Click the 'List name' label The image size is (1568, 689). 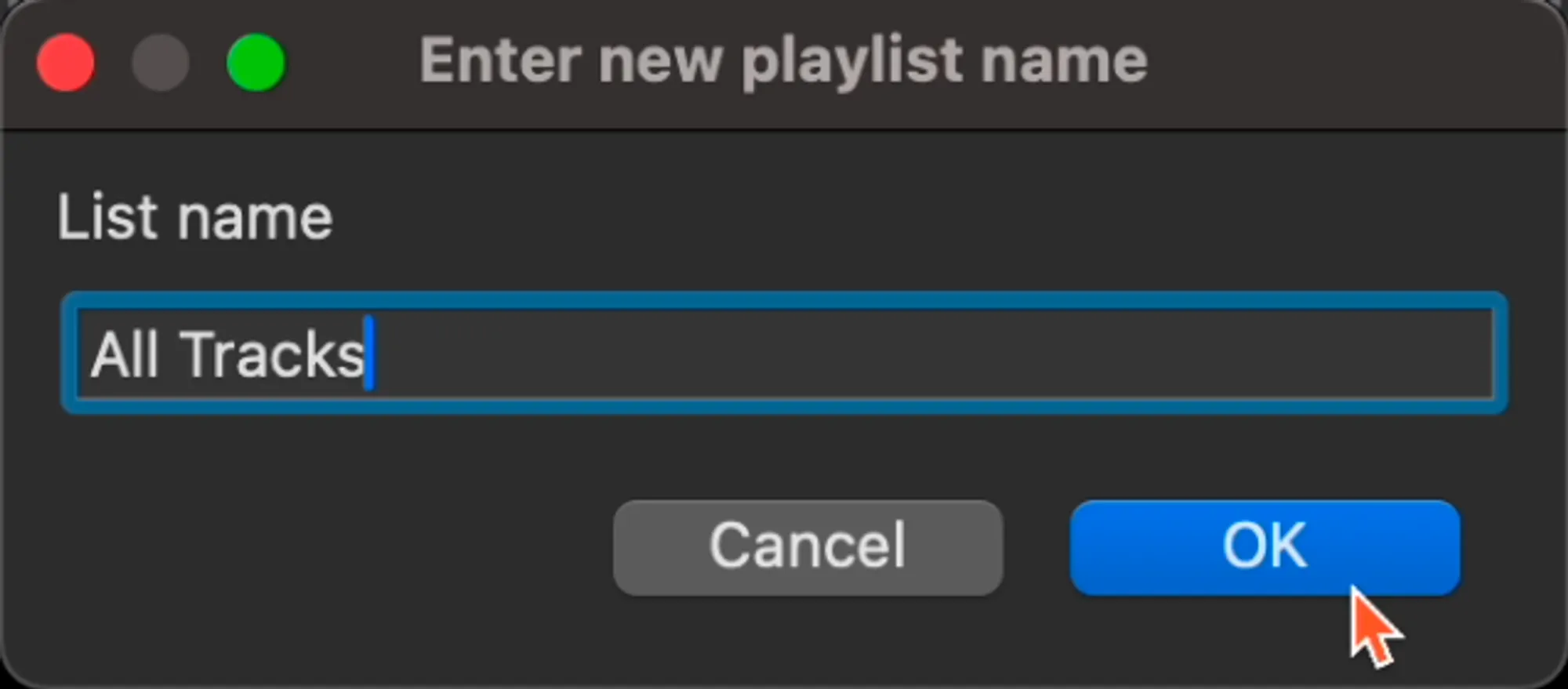[x=194, y=217]
